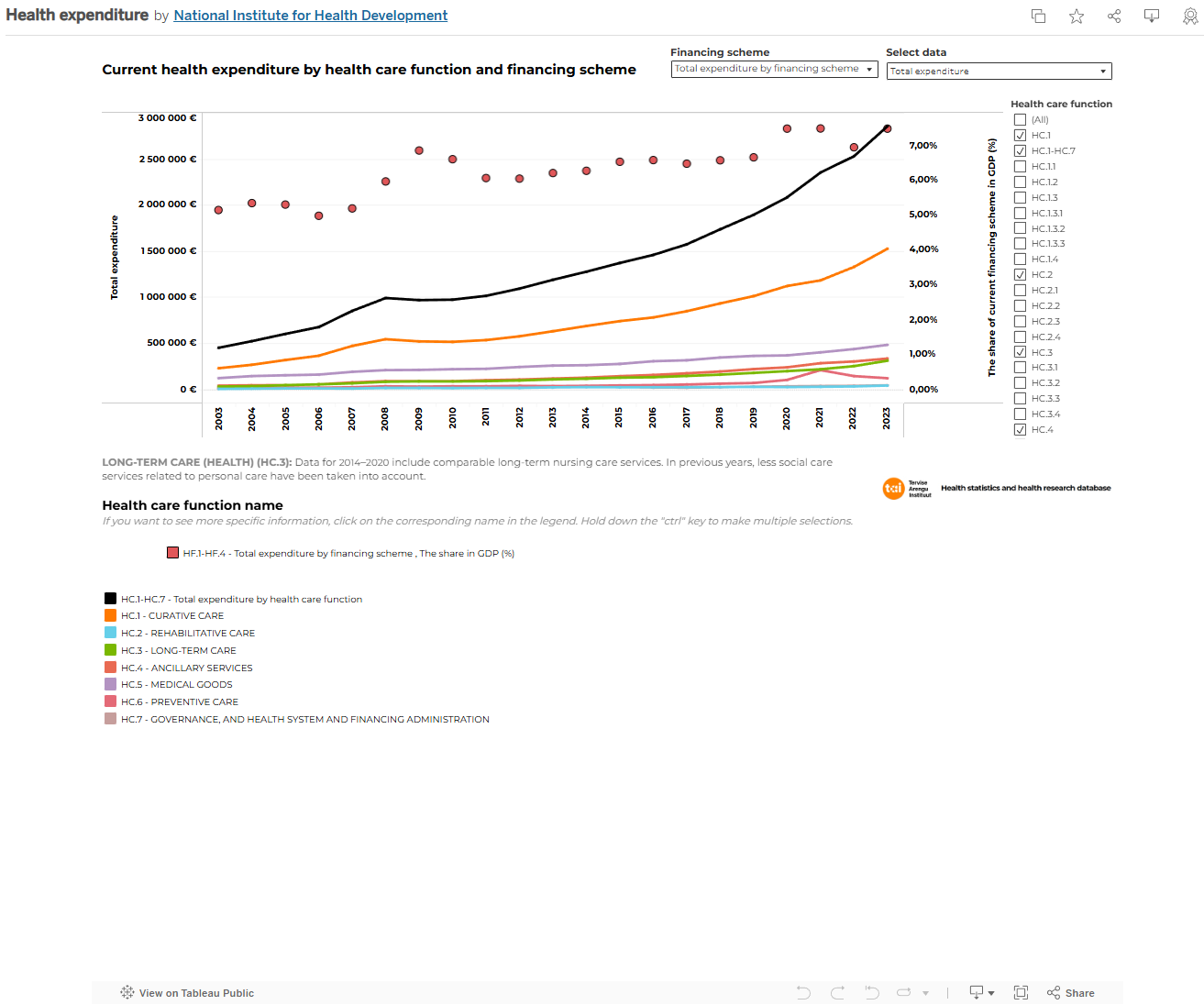The height and width of the screenshot is (1005, 1204).
Task: Enter full screen mode from bottom toolbar
Action: (x=1021, y=992)
